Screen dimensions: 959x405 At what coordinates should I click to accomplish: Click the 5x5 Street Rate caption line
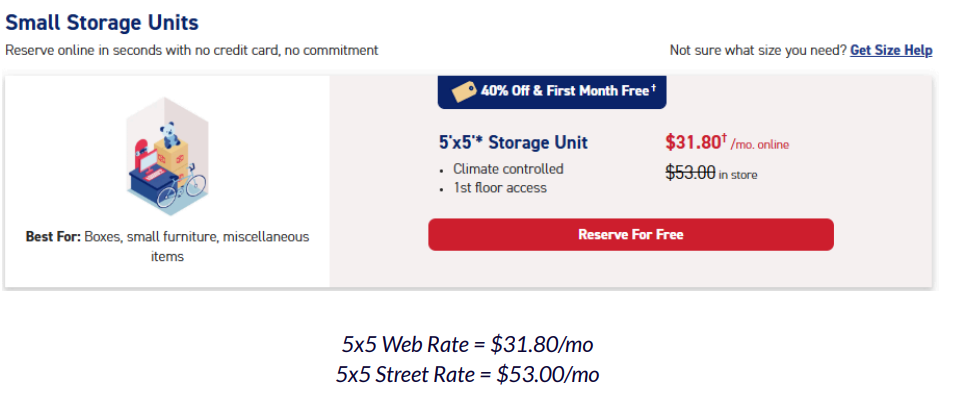pyautogui.click(x=467, y=374)
